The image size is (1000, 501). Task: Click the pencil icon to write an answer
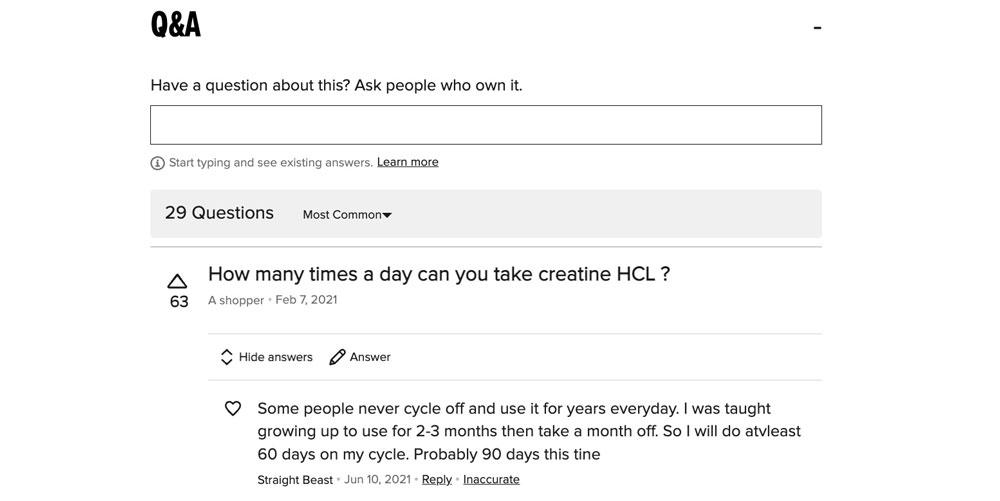pos(337,357)
